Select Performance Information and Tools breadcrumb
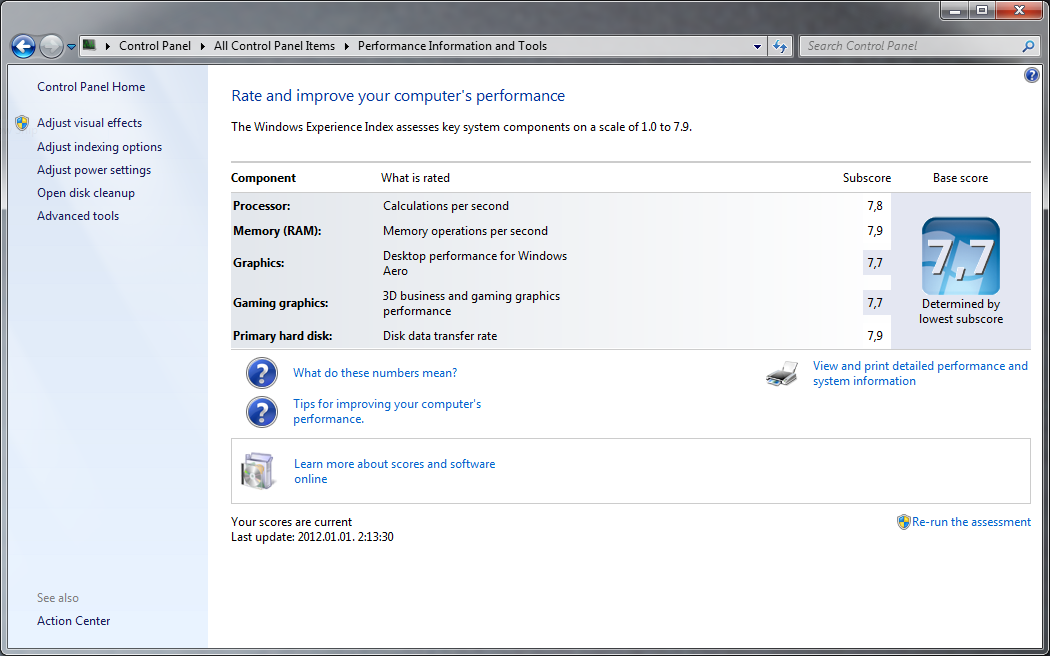 pos(453,46)
